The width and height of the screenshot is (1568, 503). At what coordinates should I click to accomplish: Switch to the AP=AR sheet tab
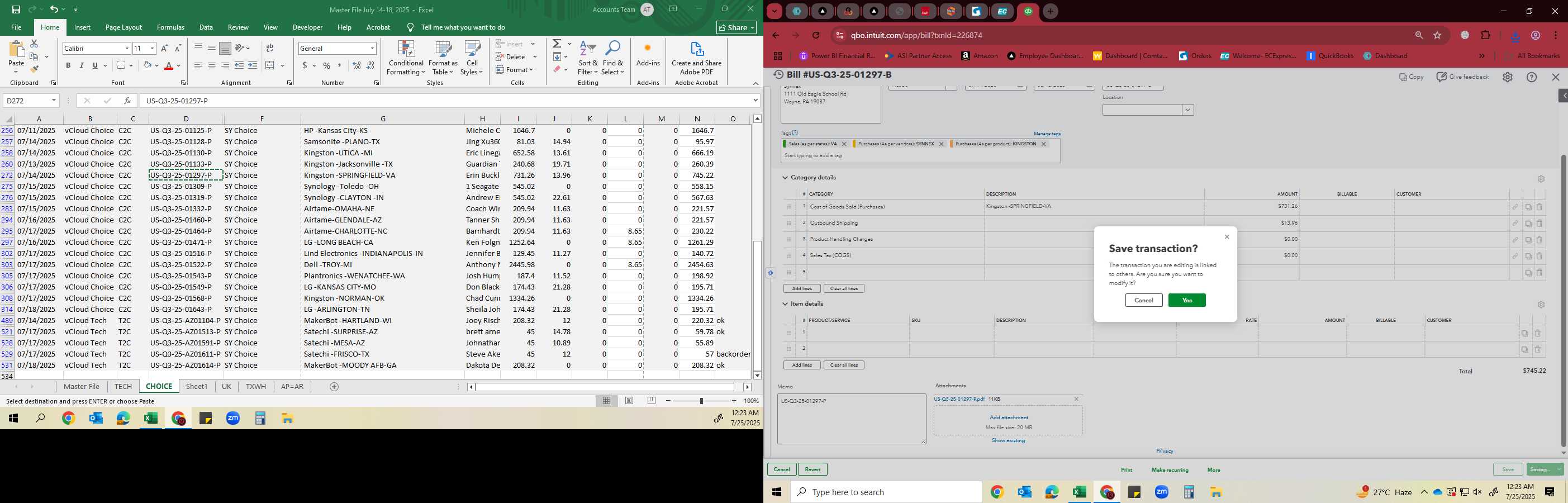292,387
